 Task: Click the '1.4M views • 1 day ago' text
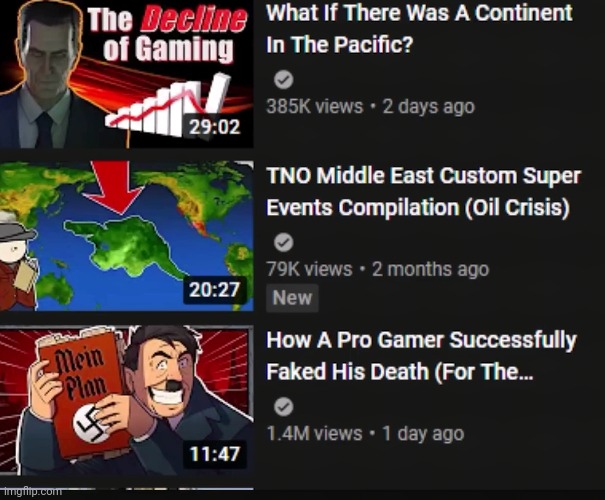[365, 433]
